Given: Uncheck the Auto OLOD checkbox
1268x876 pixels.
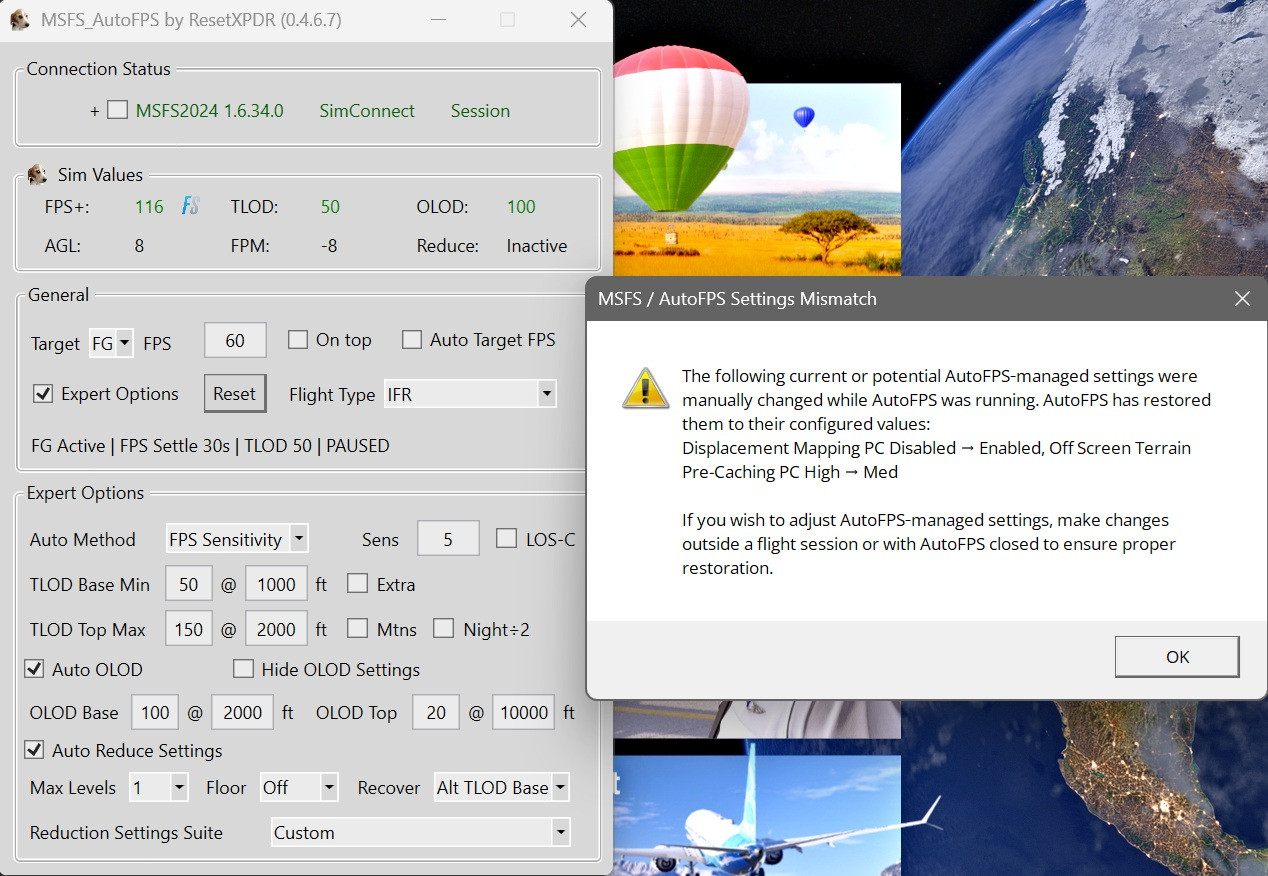Looking at the screenshot, I should coord(34,669).
